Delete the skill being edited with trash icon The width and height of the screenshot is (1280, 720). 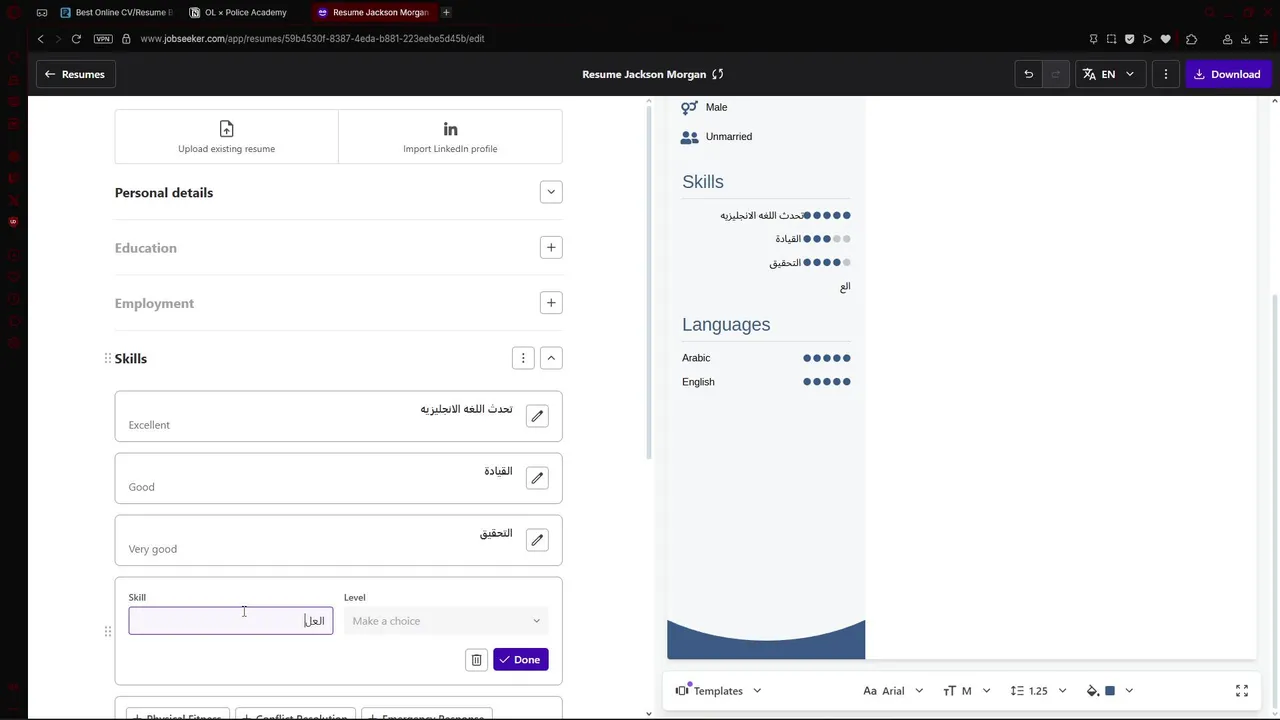point(476,660)
